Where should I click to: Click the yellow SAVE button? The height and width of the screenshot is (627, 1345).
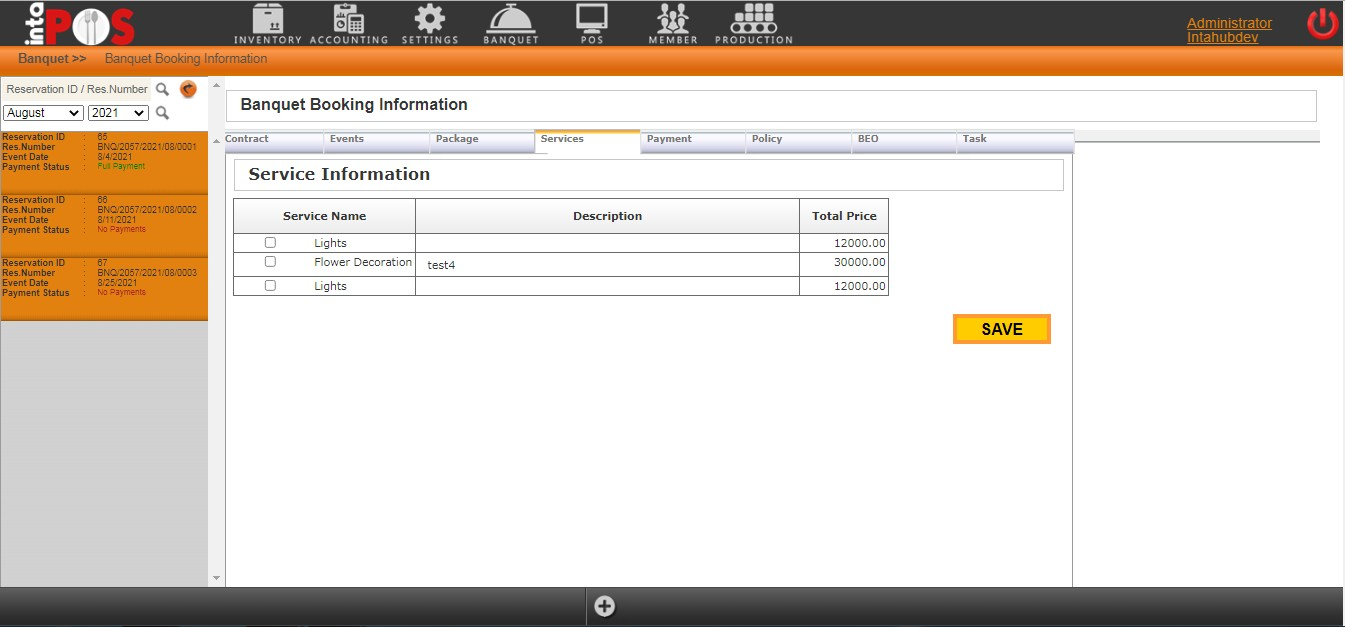[x=1001, y=329]
